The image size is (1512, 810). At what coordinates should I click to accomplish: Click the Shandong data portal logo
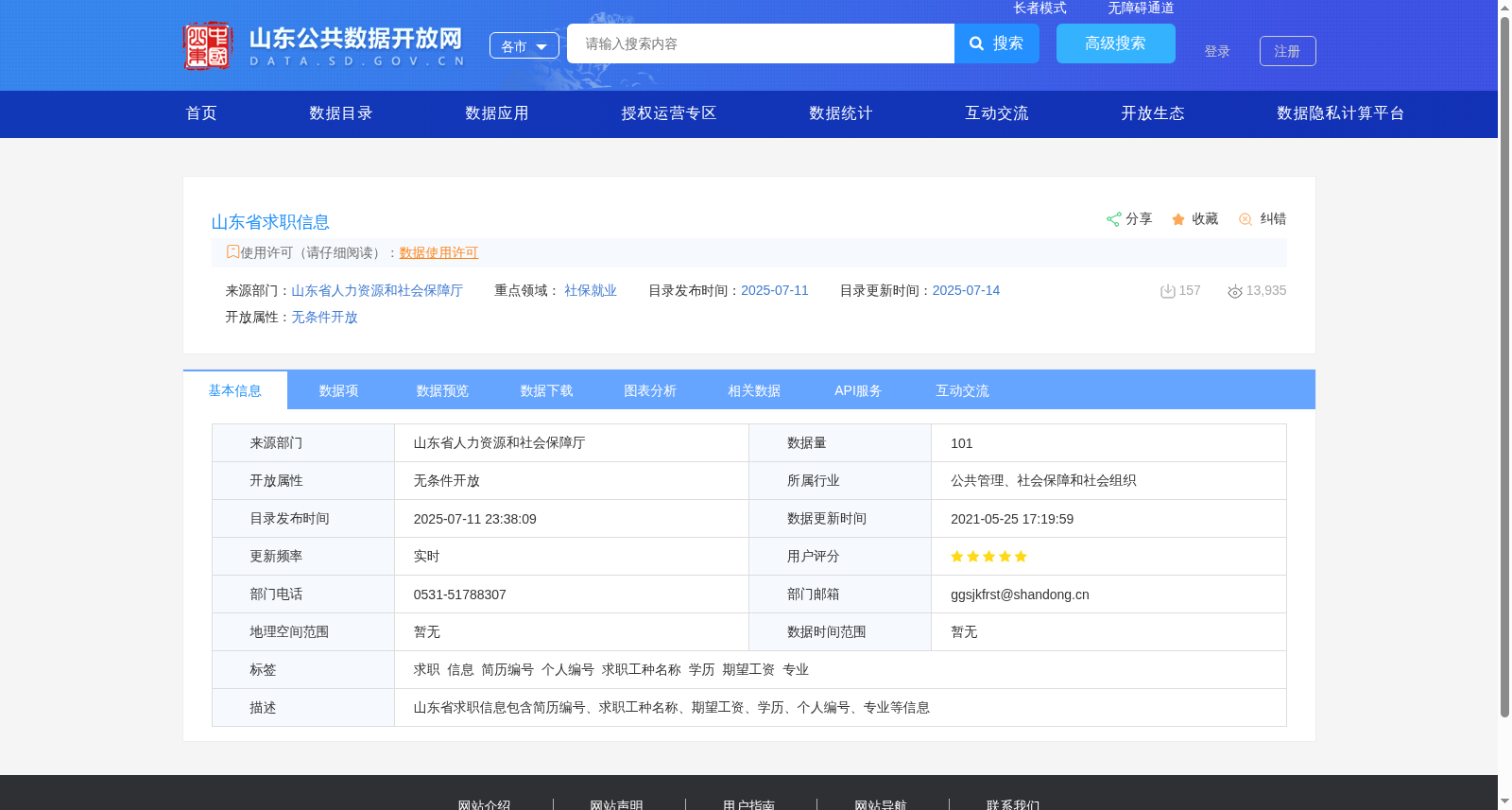(x=325, y=45)
